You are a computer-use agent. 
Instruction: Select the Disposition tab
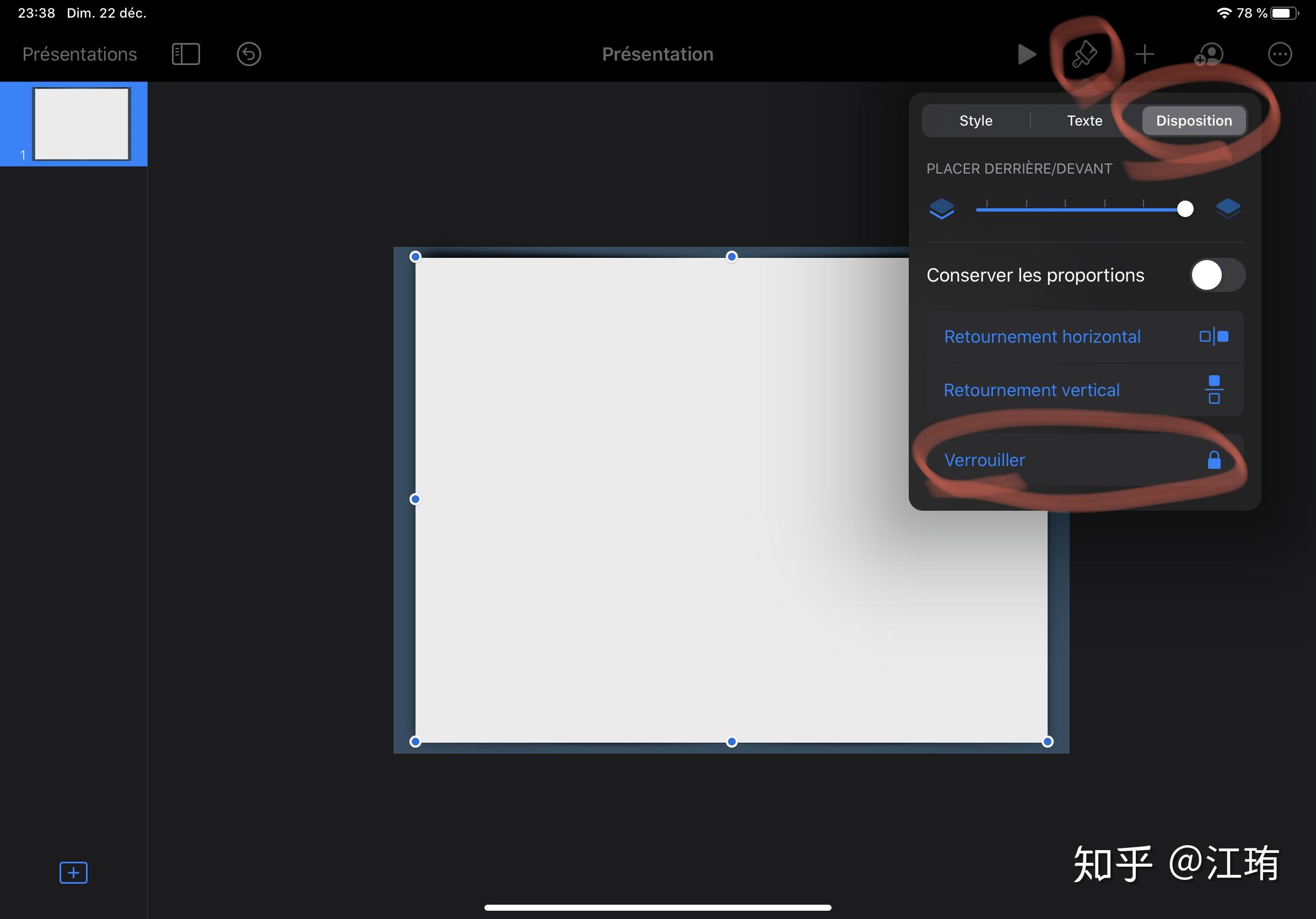[x=1194, y=120]
